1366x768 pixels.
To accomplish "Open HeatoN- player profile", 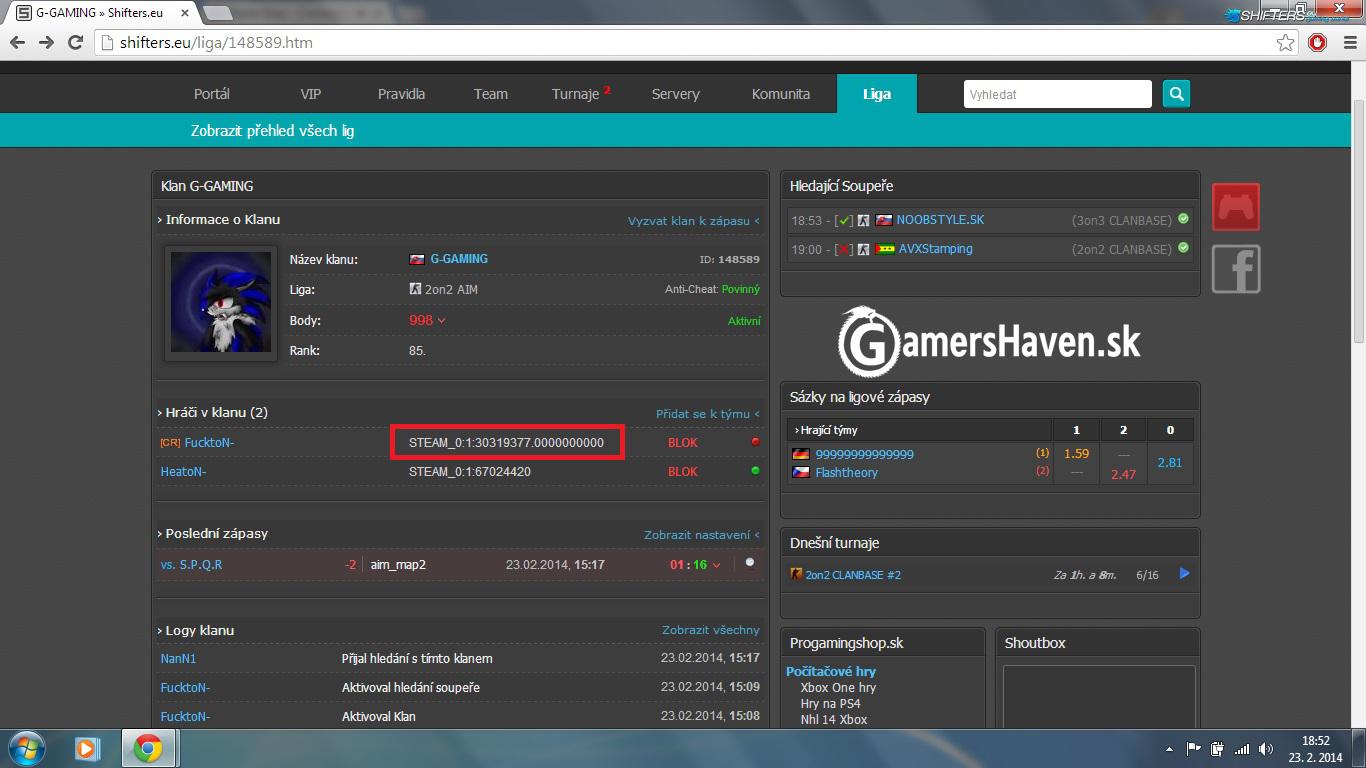I will click(184, 471).
